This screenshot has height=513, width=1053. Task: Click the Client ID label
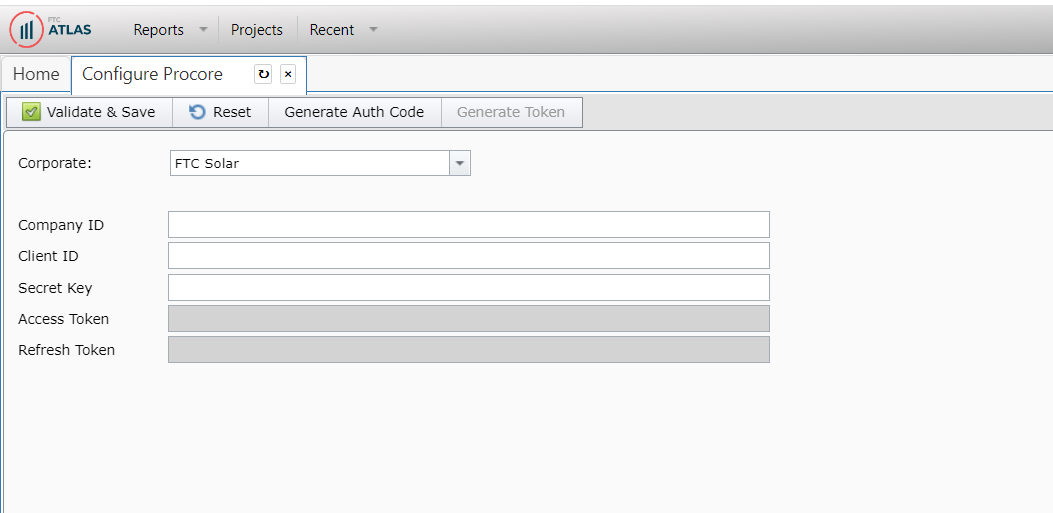(x=48, y=256)
